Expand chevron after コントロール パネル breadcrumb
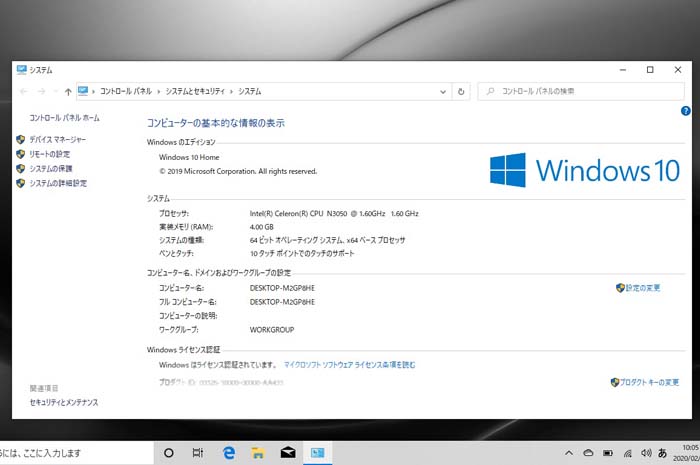 pyautogui.click(x=159, y=92)
